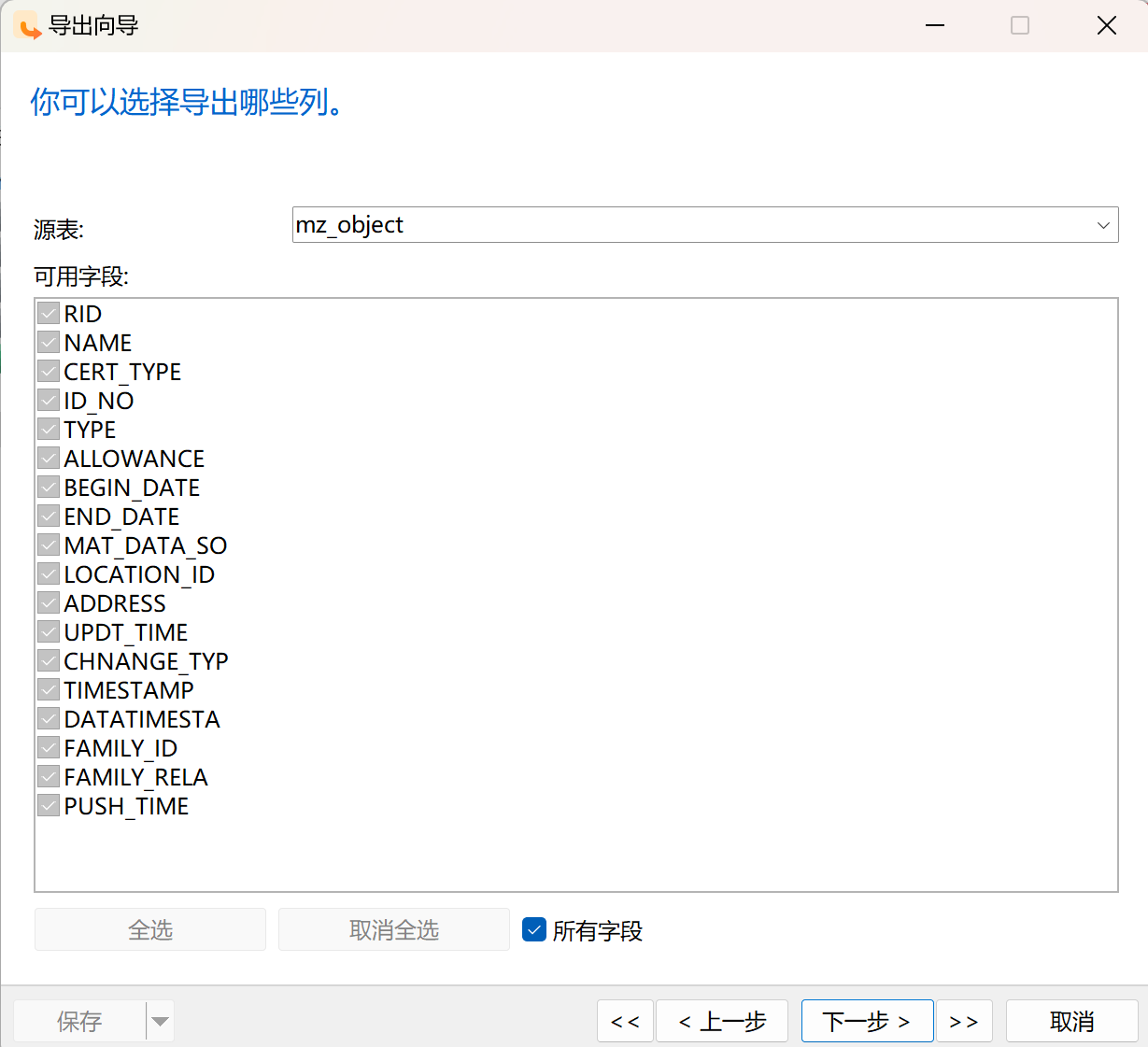Select the PUSH_TIME field name text

point(126,806)
